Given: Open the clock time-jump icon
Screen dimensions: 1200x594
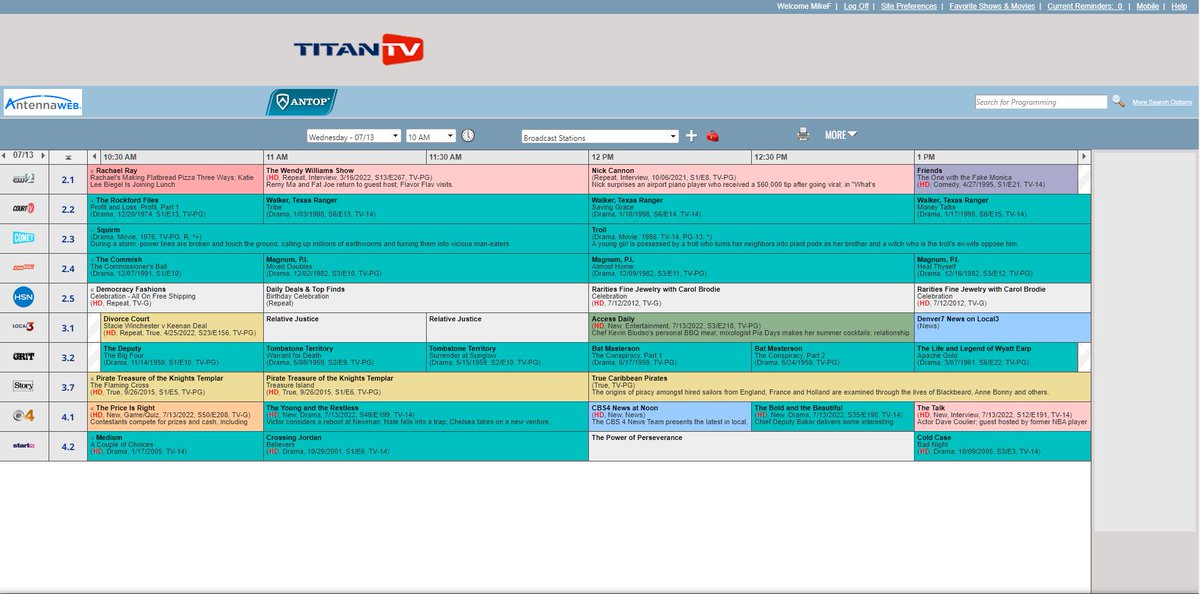Looking at the screenshot, I should 468,136.
